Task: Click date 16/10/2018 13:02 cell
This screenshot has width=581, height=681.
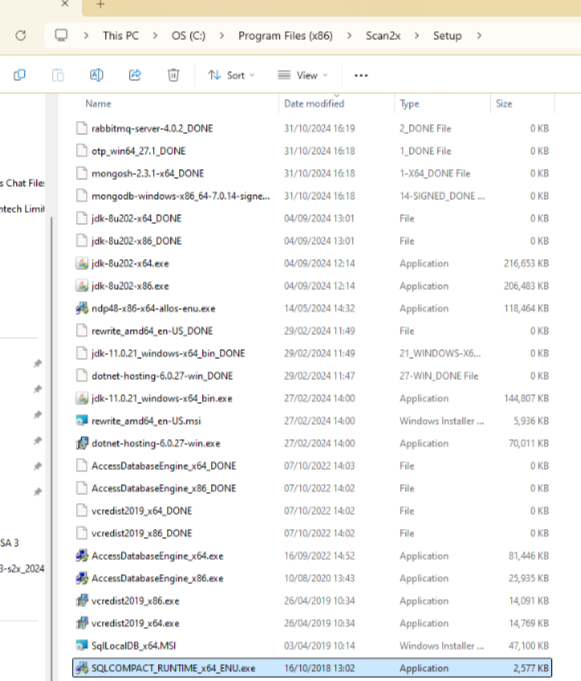Action: [x=319, y=668]
